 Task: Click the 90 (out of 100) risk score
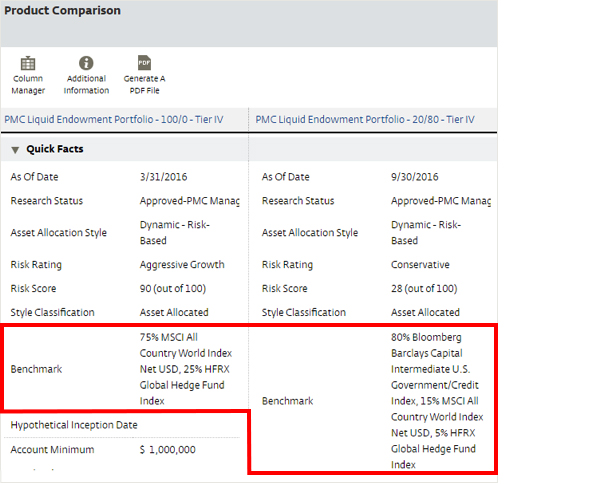[x=173, y=289]
